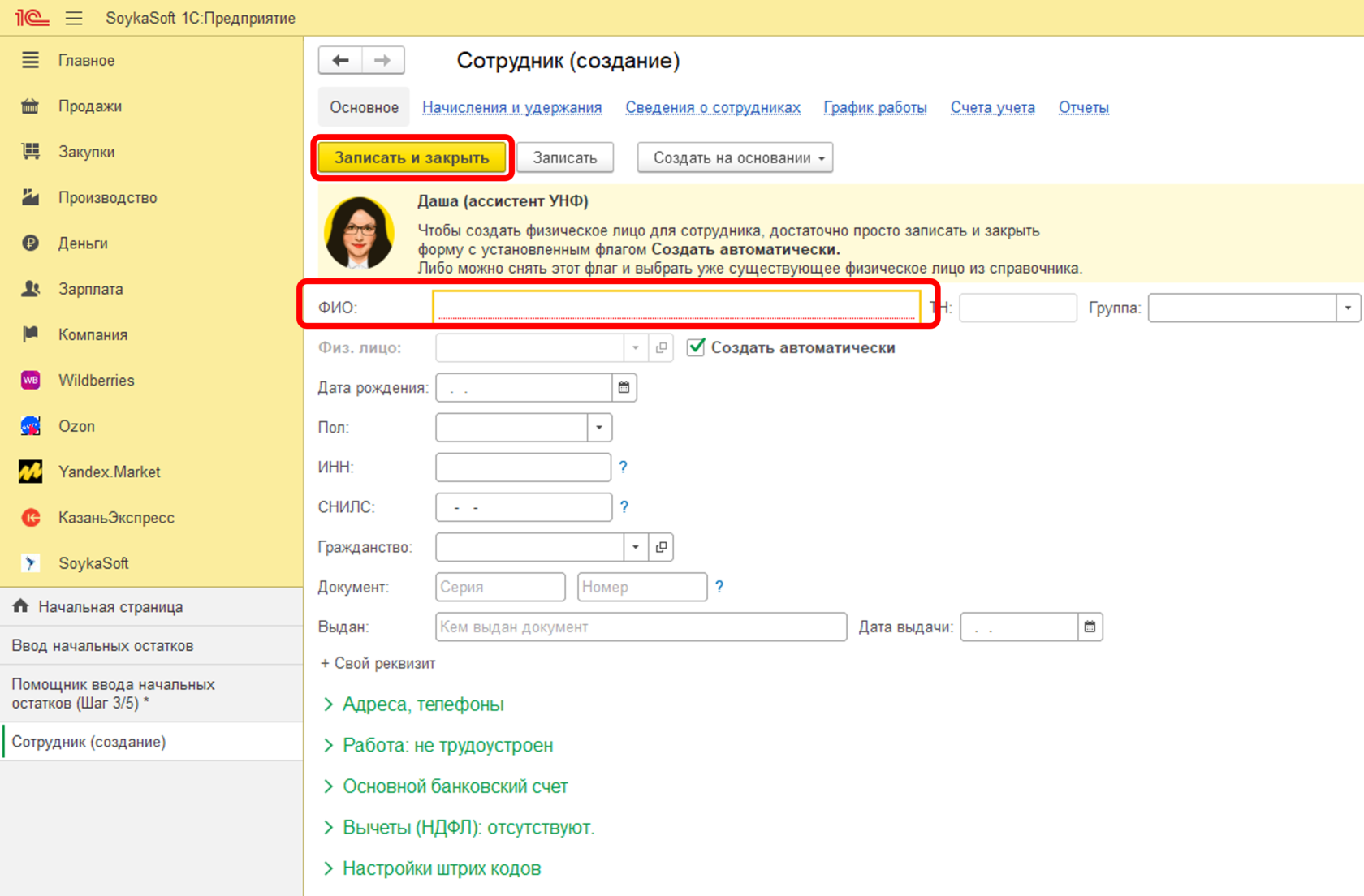Open the Пол dropdown list
Viewport: 1364px width, 896px height.
tap(599, 428)
